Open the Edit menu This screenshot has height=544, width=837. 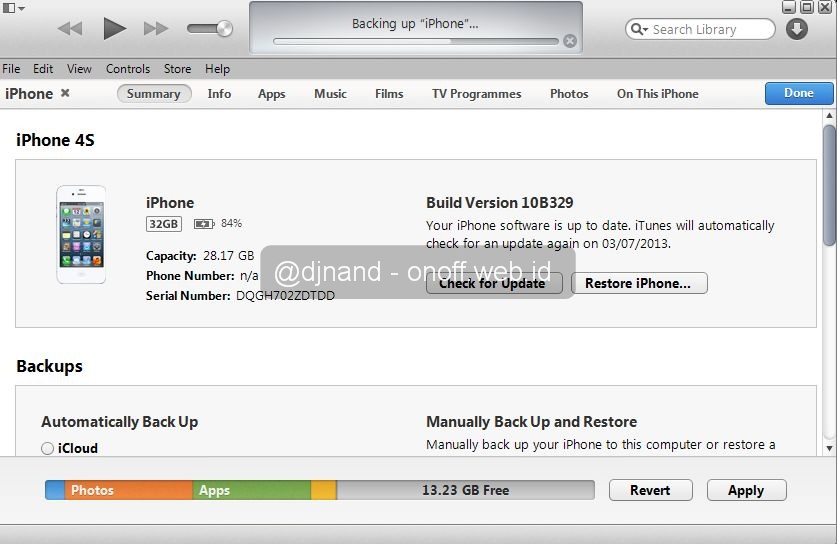tap(43, 69)
